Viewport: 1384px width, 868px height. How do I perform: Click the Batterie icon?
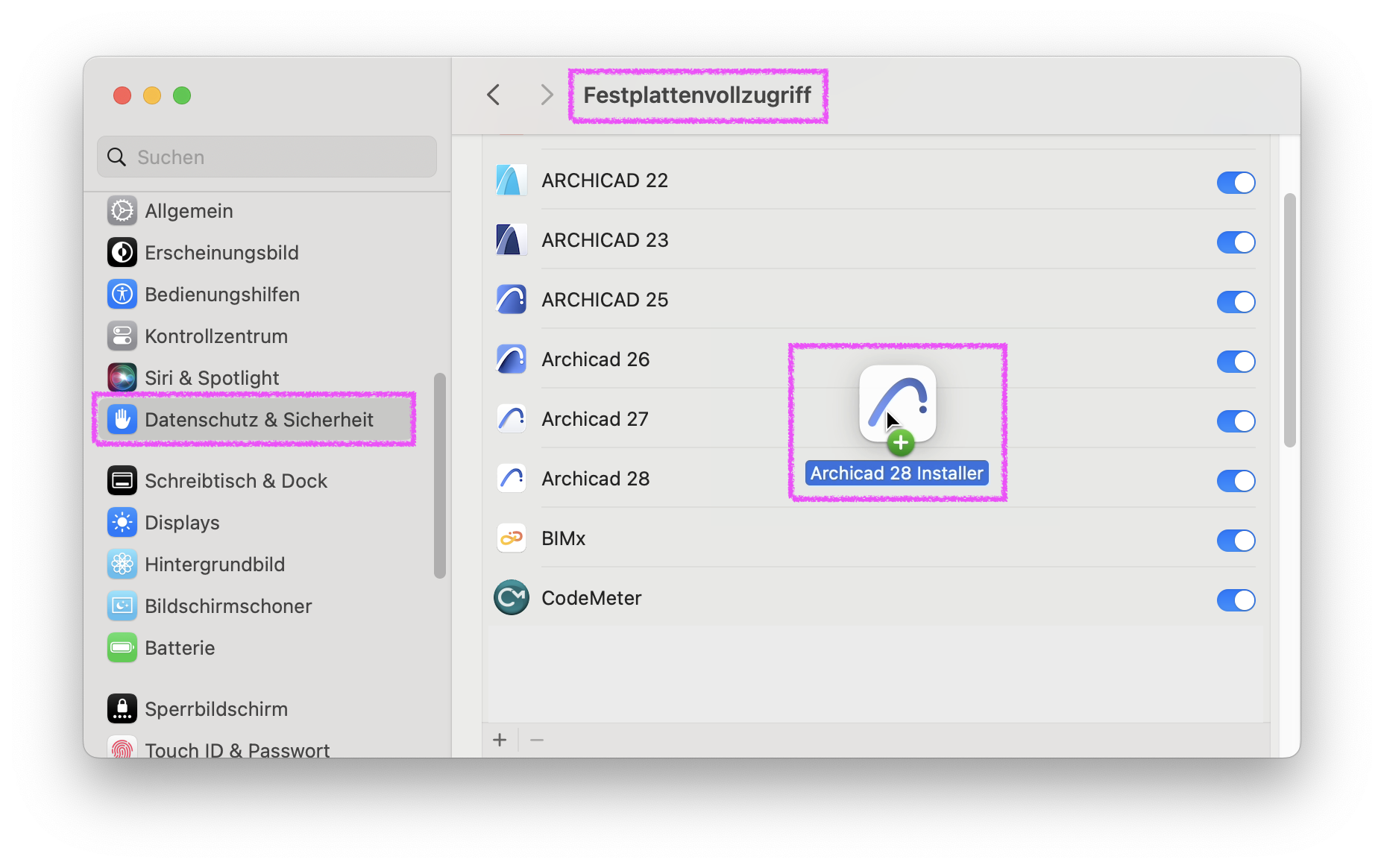[x=122, y=648]
